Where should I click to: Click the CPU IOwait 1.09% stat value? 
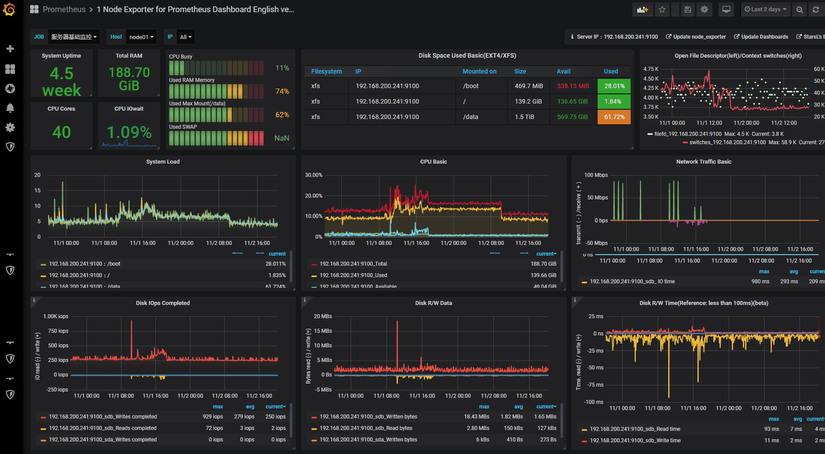pyautogui.click(x=129, y=132)
